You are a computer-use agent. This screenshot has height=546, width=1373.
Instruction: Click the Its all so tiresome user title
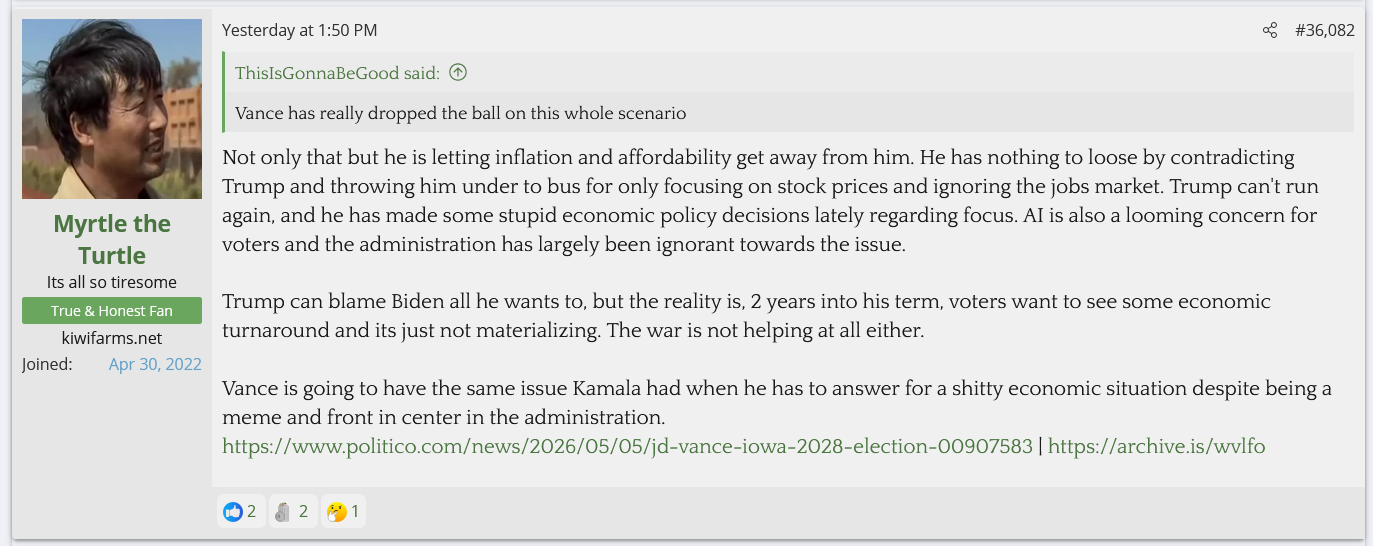coord(112,282)
